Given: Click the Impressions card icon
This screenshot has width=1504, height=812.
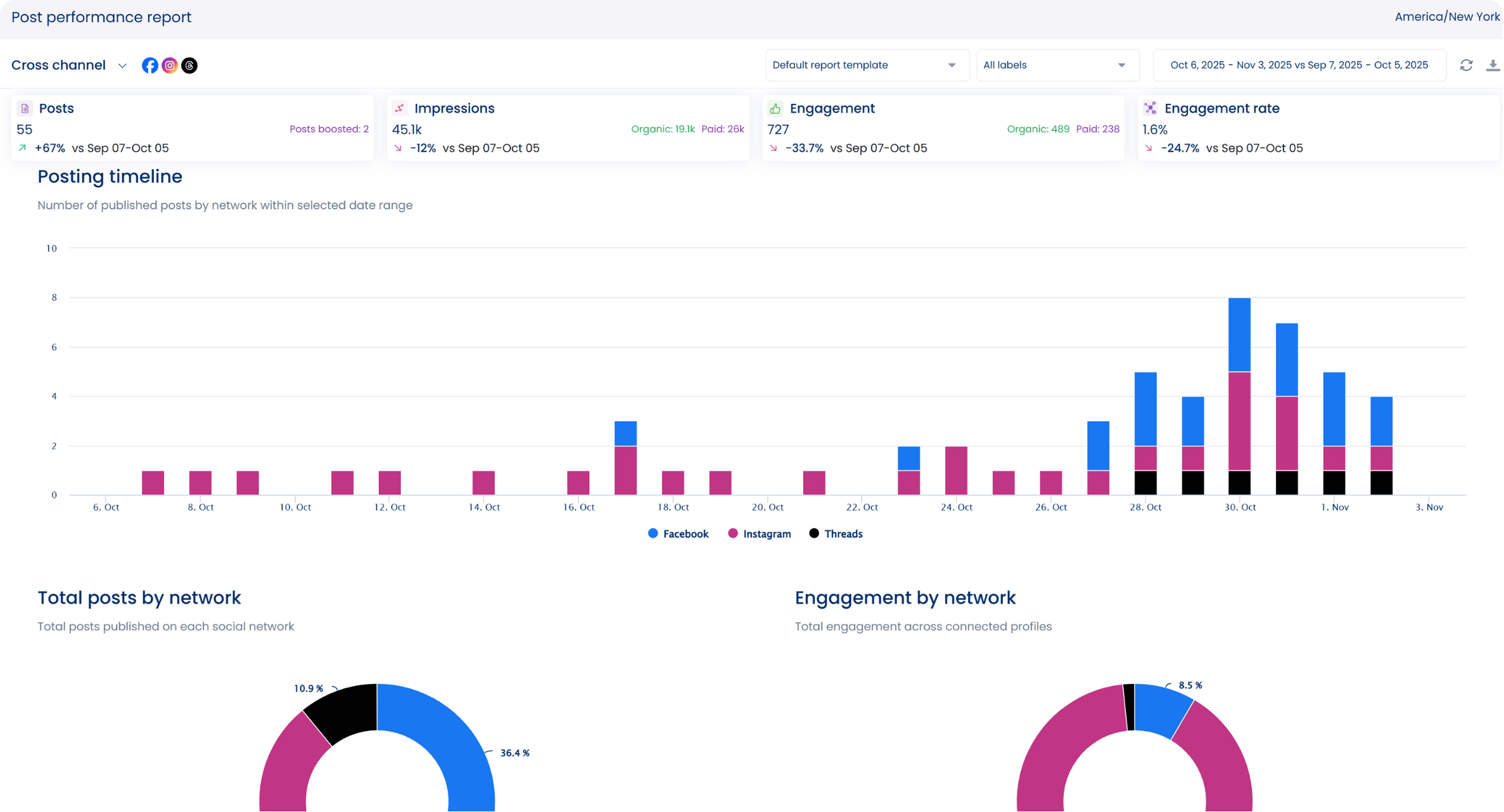Looking at the screenshot, I should click(399, 108).
